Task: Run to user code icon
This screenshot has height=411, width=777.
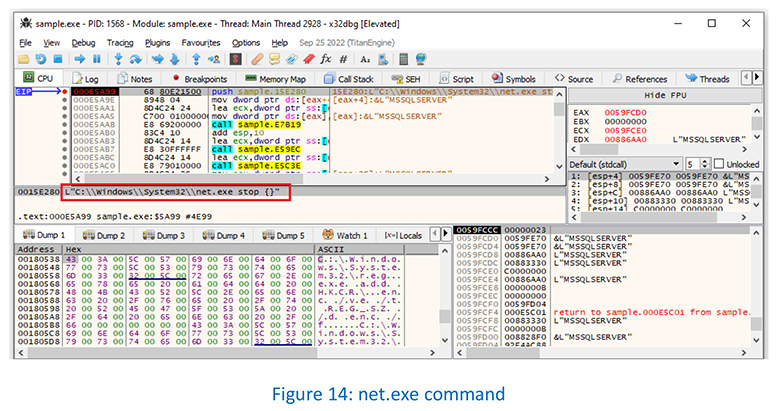Action: (x=214, y=59)
